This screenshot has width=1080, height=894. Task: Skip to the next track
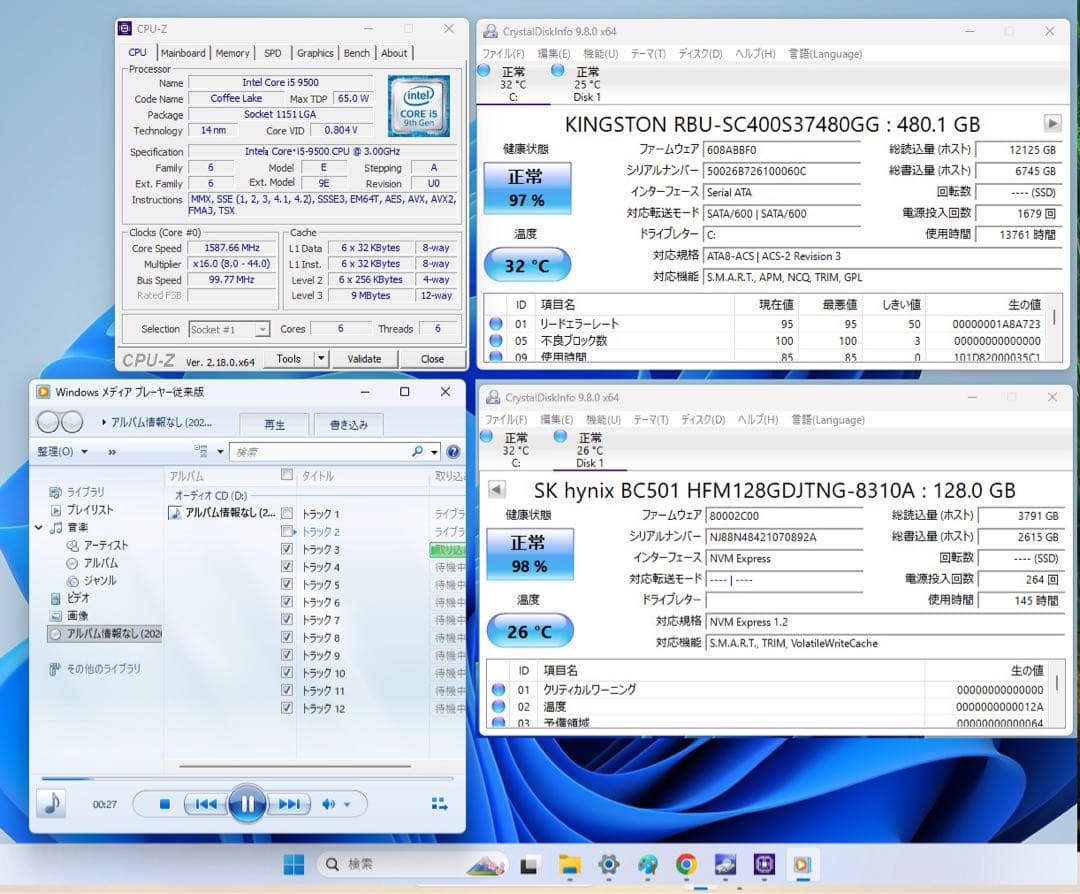289,804
